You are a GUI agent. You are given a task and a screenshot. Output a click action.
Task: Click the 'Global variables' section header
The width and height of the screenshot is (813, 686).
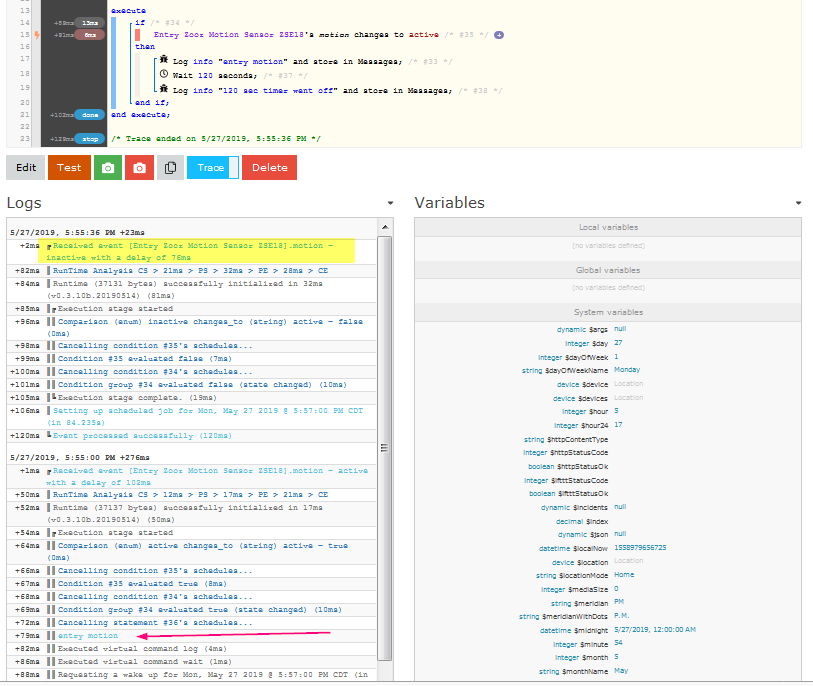tap(608, 270)
